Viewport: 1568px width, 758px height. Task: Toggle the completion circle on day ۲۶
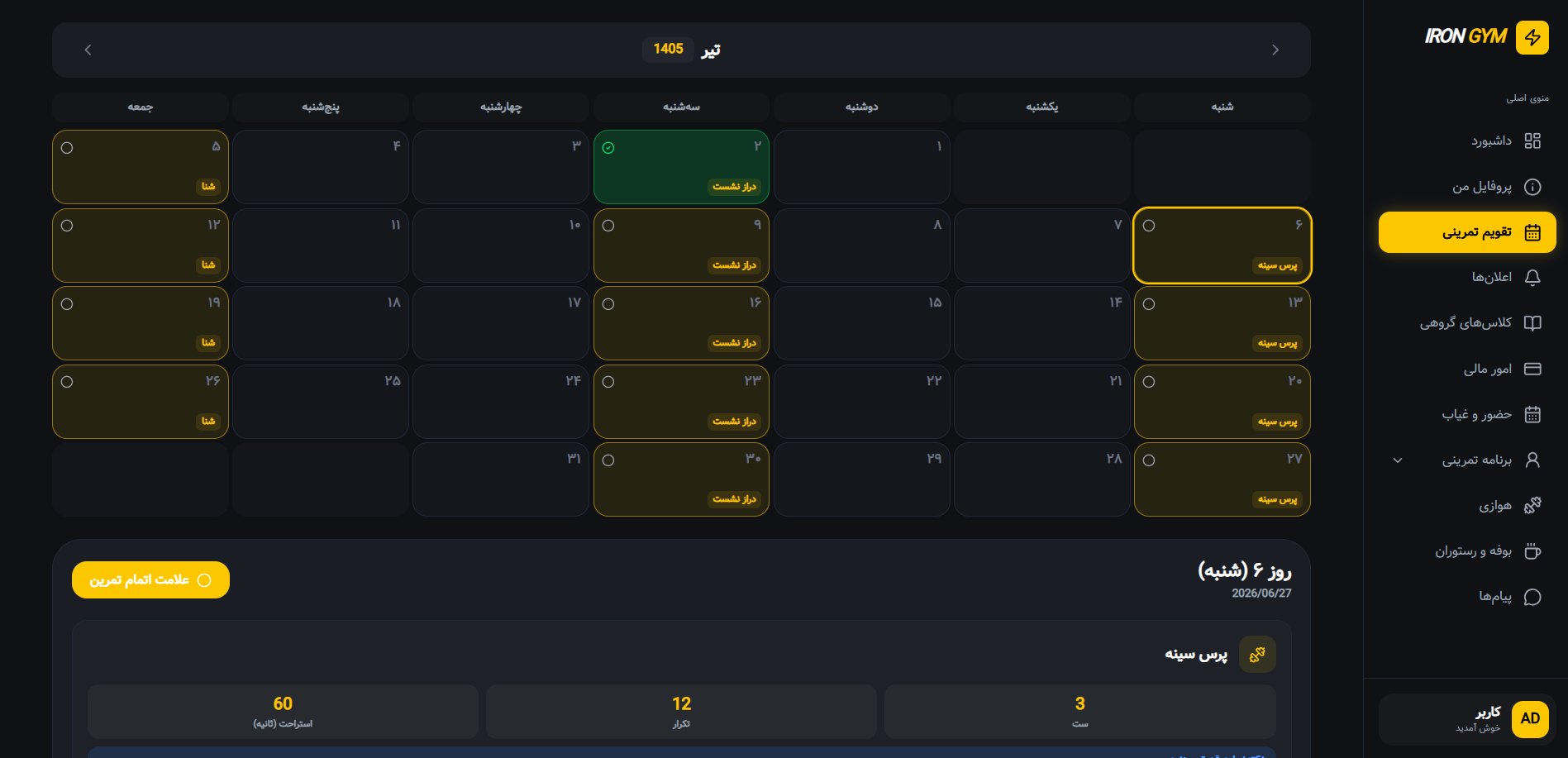(x=67, y=382)
